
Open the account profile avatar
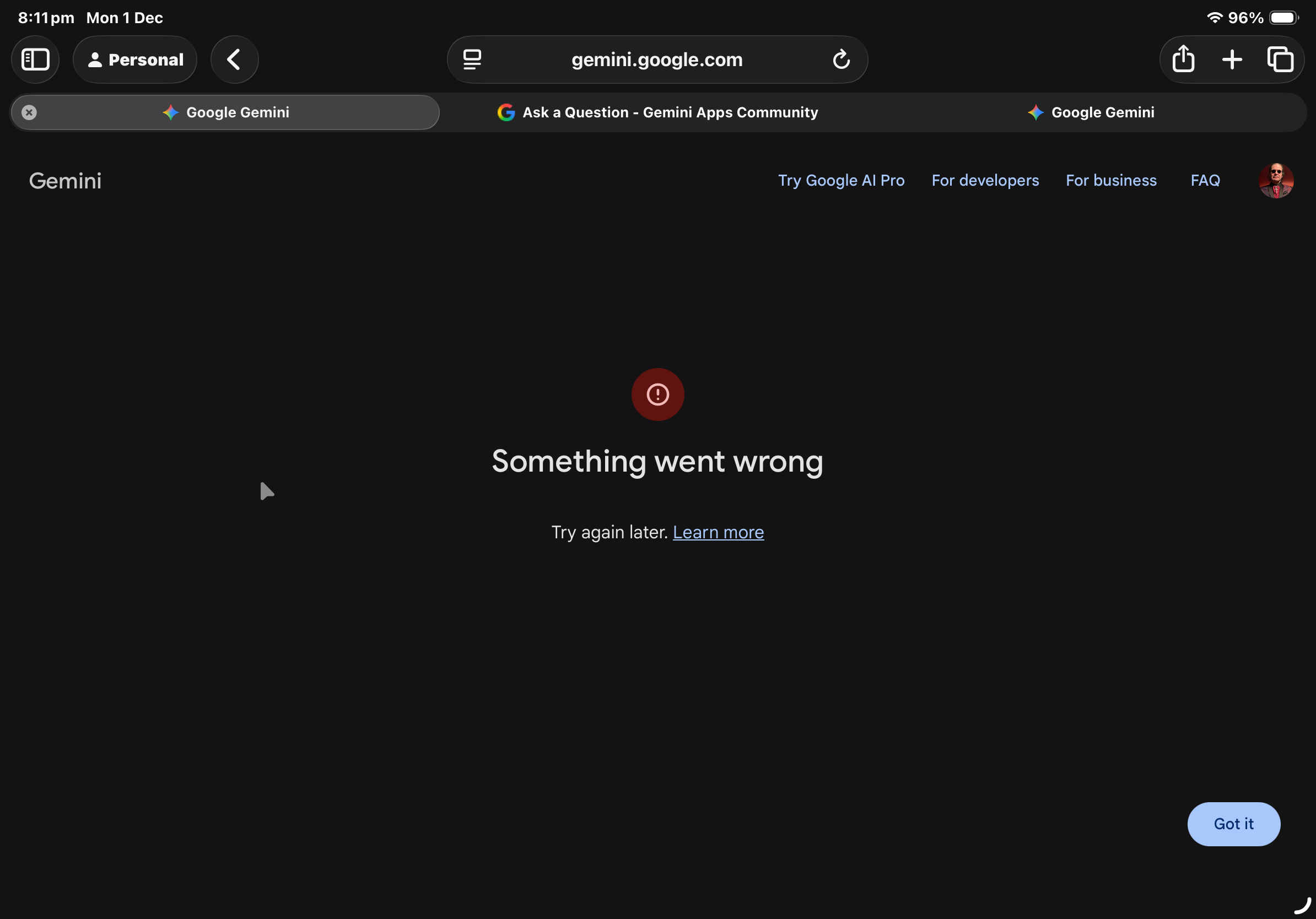click(1275, 181)
